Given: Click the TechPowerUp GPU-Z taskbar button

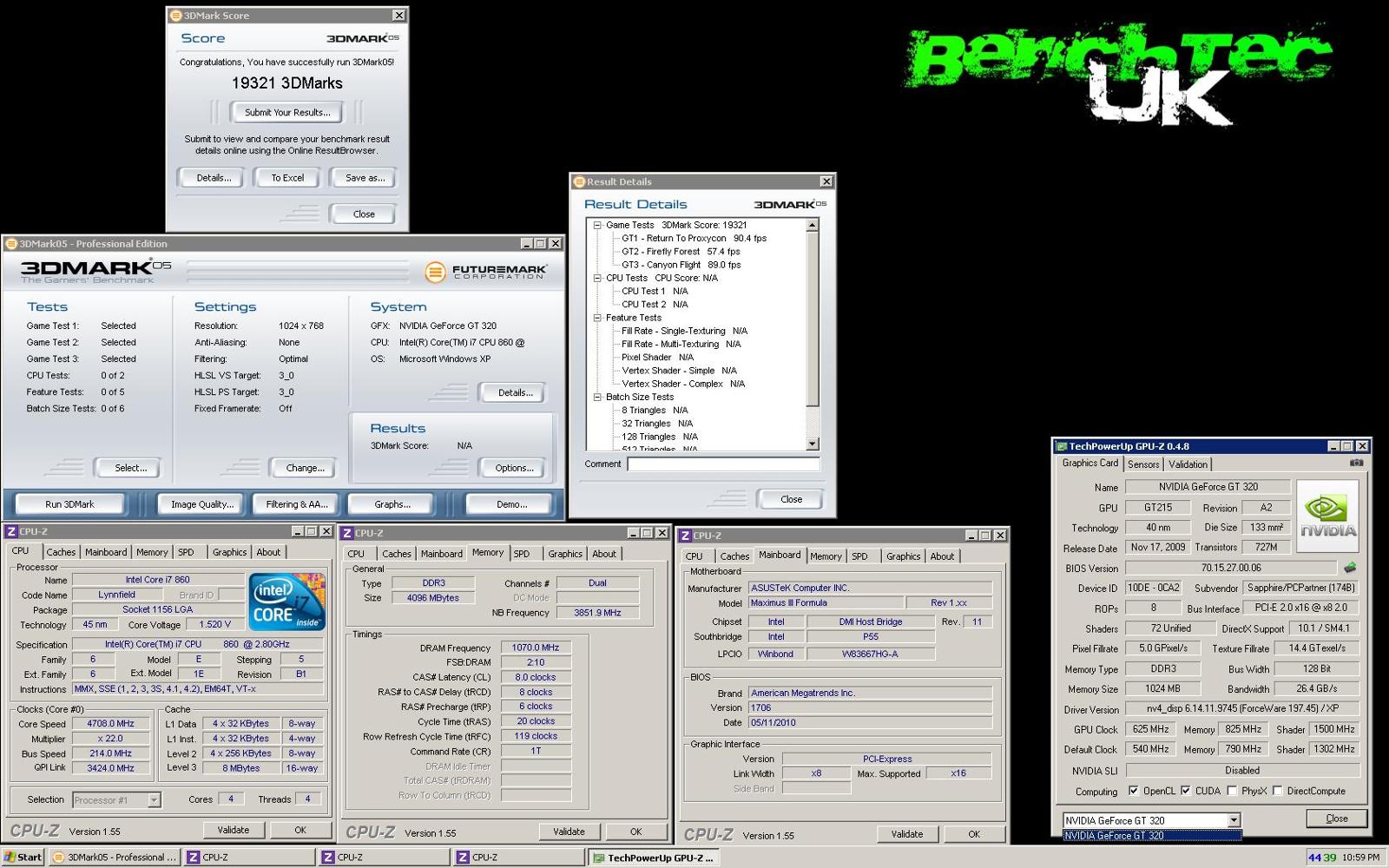Looking at the screenshot, I should click(655, 857).
